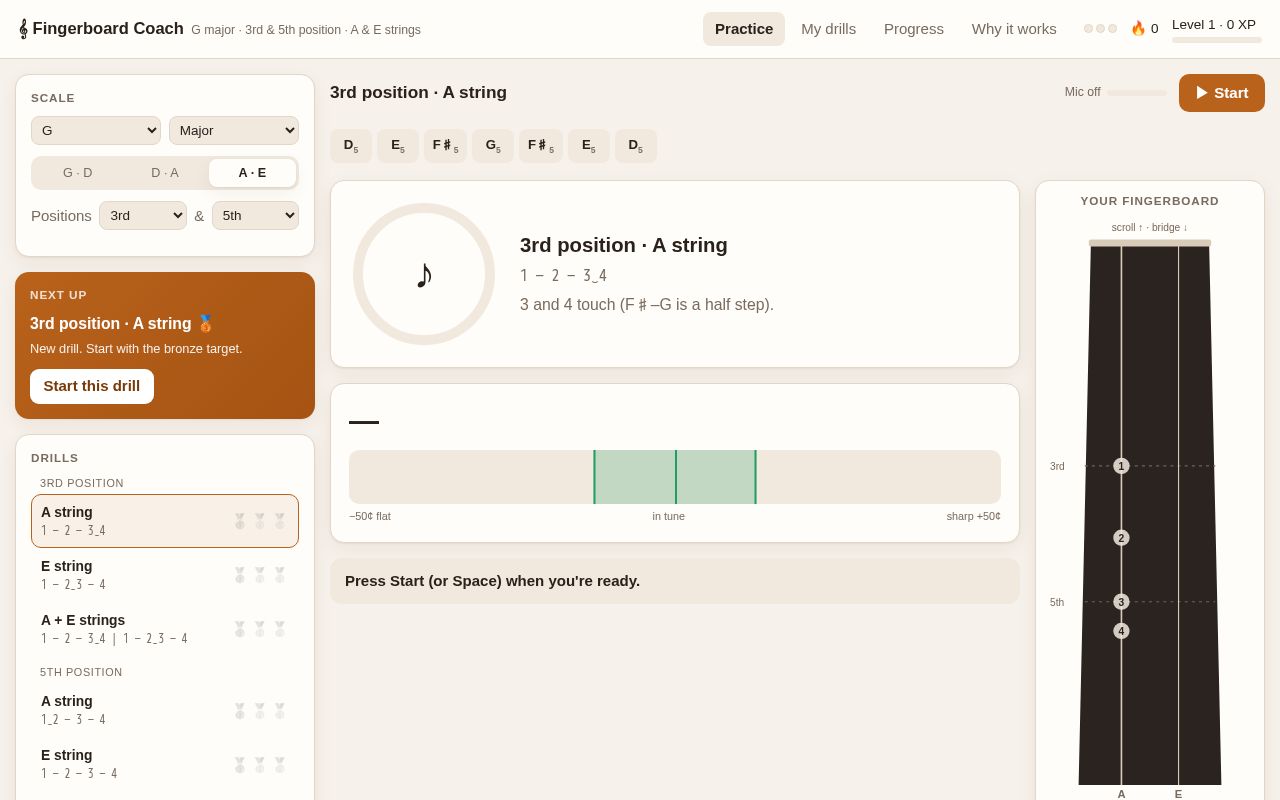
Task: Choose the G · D string pair
Action: coord(78,173)
